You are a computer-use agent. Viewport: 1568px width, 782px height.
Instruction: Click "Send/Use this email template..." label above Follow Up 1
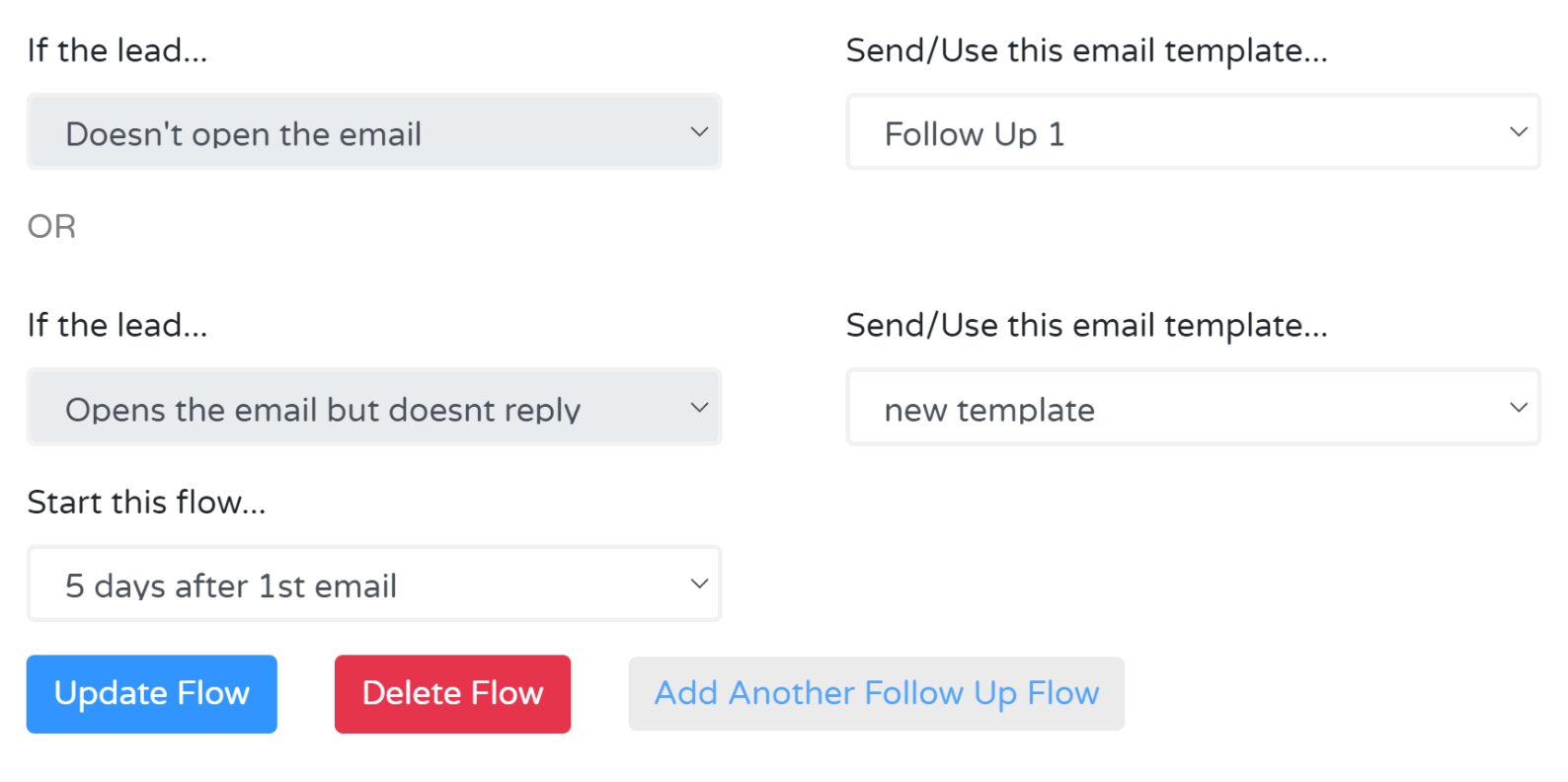point(1086,50)
